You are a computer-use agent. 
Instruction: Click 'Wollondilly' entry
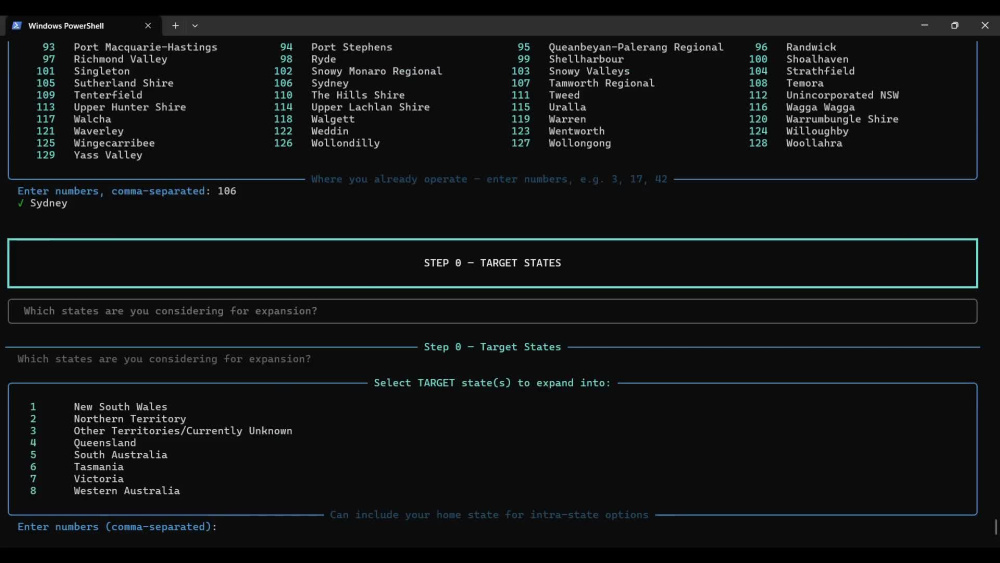(x=346, y=143)
